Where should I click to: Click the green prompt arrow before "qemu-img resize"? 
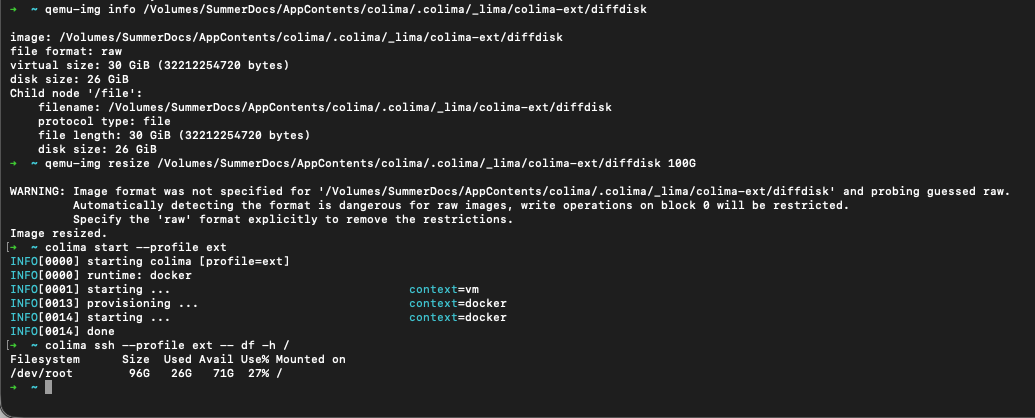click(13, 162)
